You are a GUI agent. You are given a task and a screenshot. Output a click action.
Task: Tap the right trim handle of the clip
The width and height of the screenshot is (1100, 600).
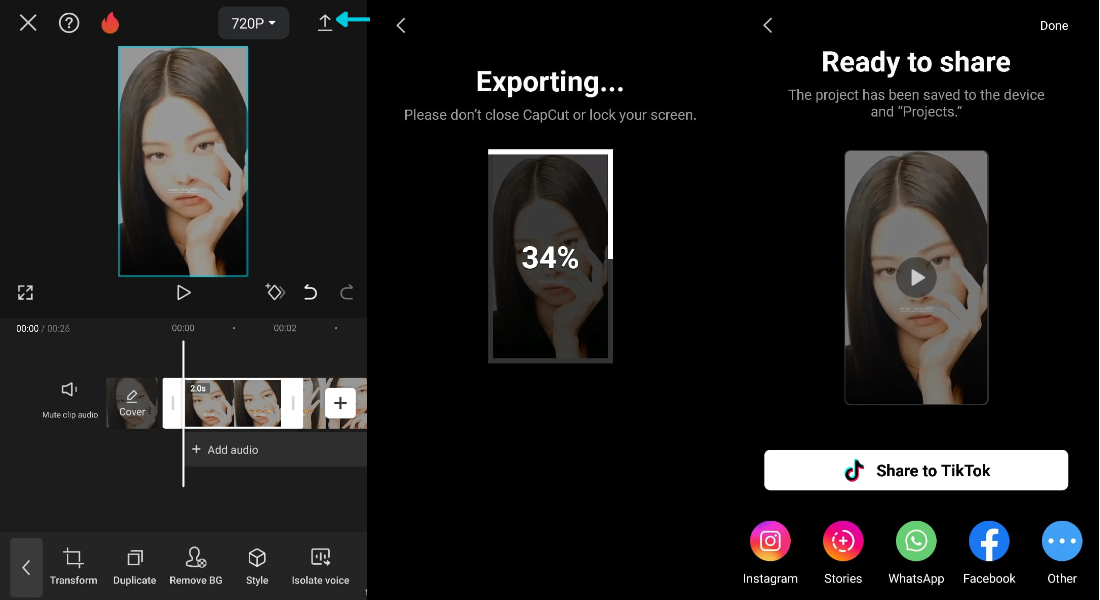293,404
